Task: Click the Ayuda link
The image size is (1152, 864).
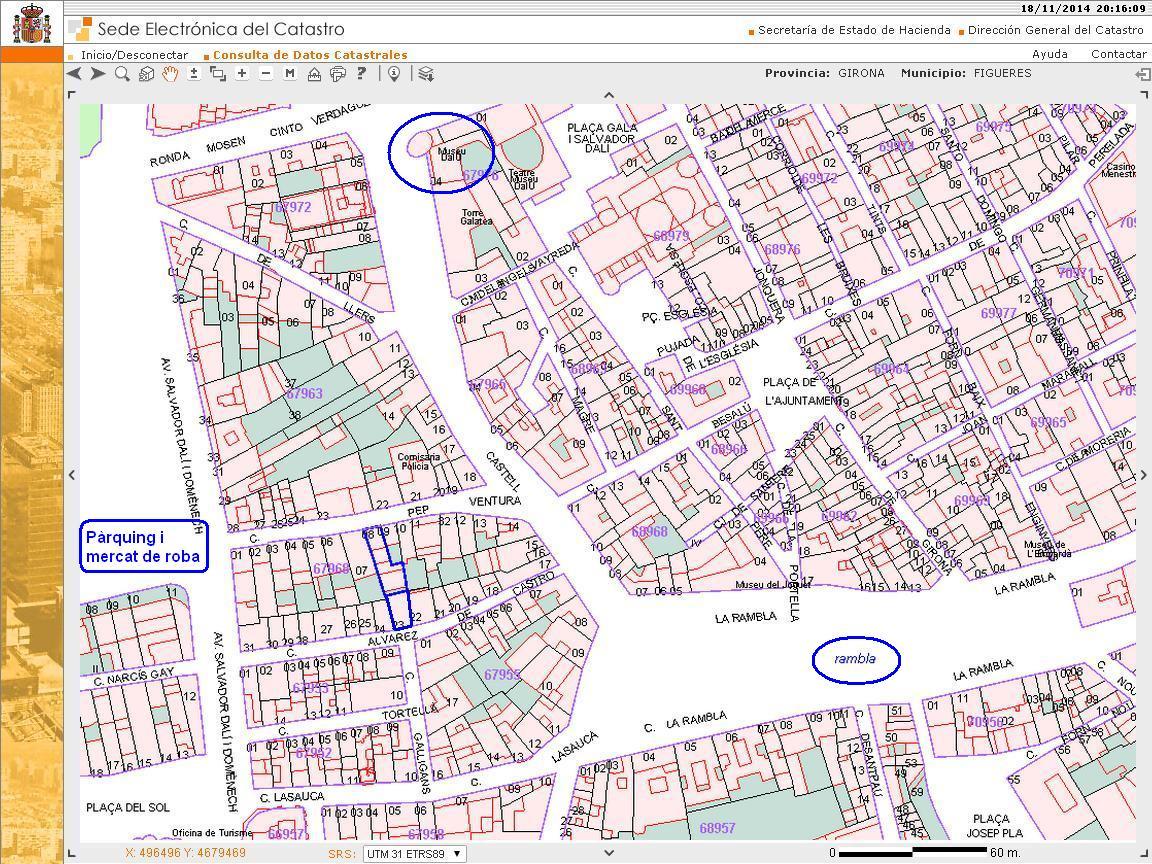Action: point(1049,54)
